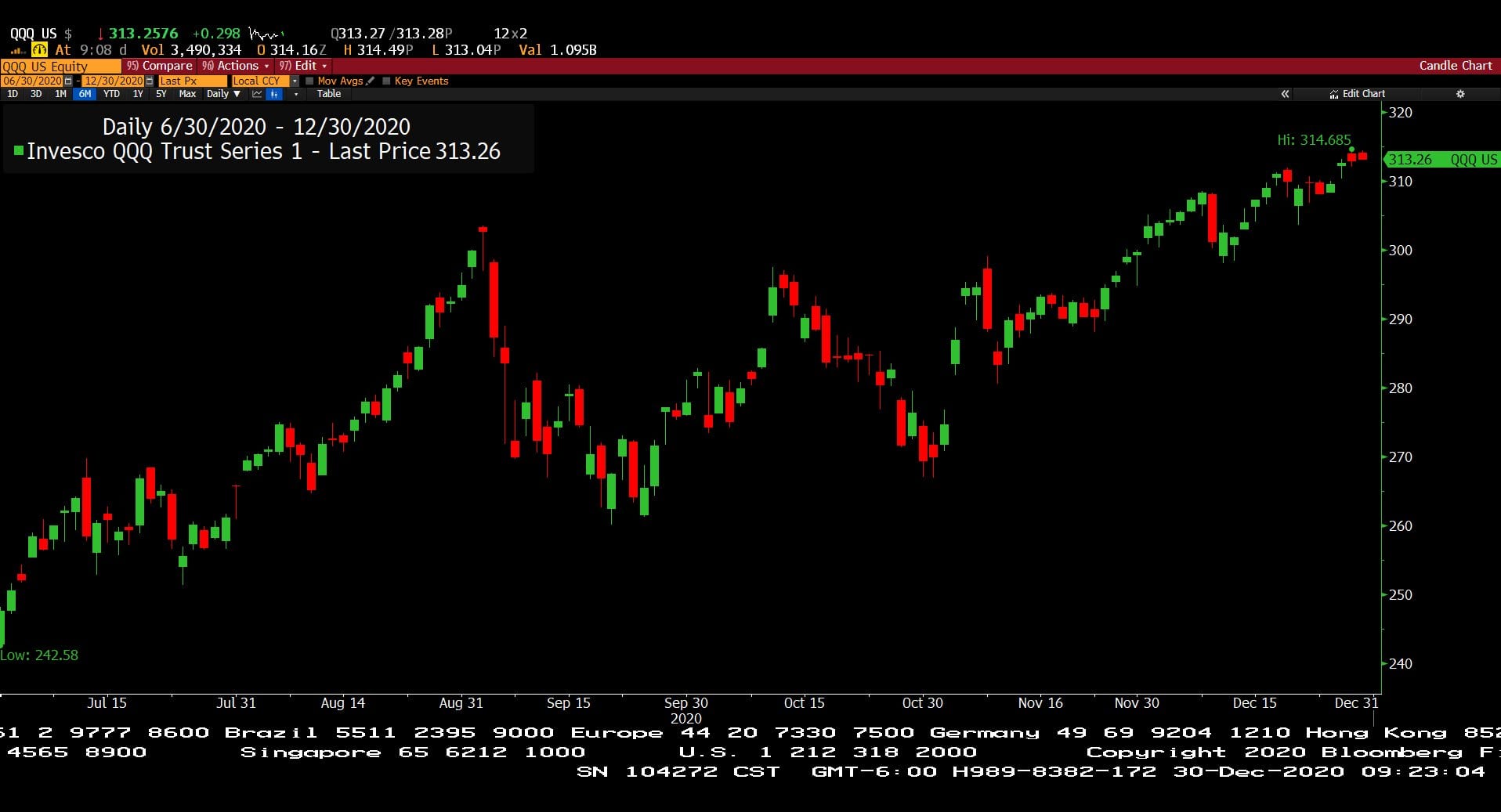Click the QQQ US Equity security field
This screenshot has width=1501, height=812.
pyautogui.click(x=60, y=66)
